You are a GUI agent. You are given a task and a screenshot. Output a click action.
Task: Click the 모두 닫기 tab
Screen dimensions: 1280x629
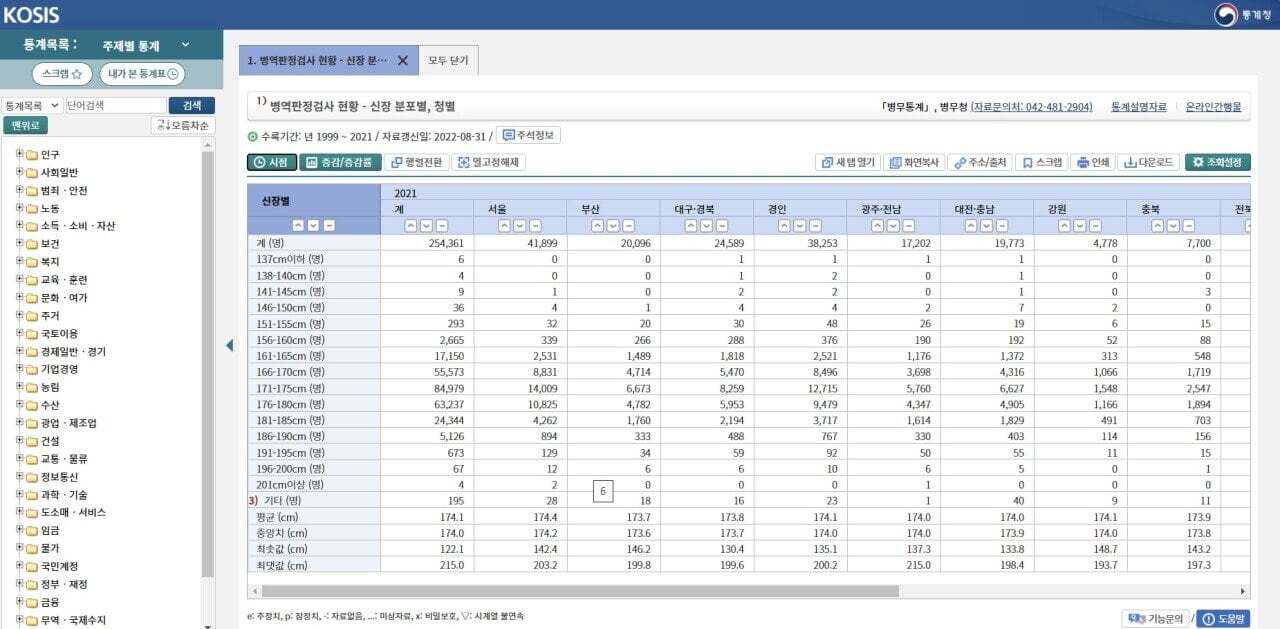(x=448, y=60)
